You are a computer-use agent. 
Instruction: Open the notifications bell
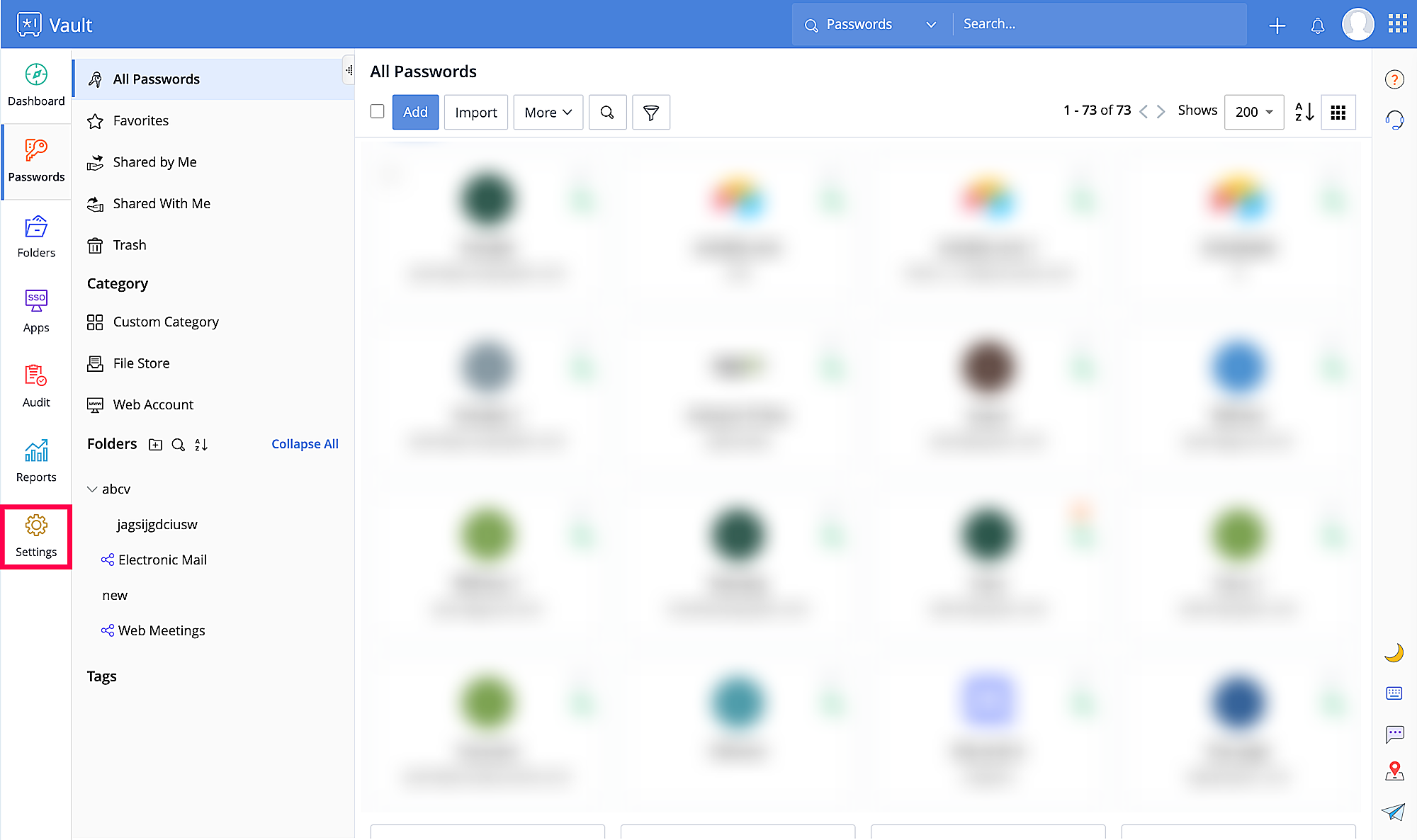[x=1317, y=26]
